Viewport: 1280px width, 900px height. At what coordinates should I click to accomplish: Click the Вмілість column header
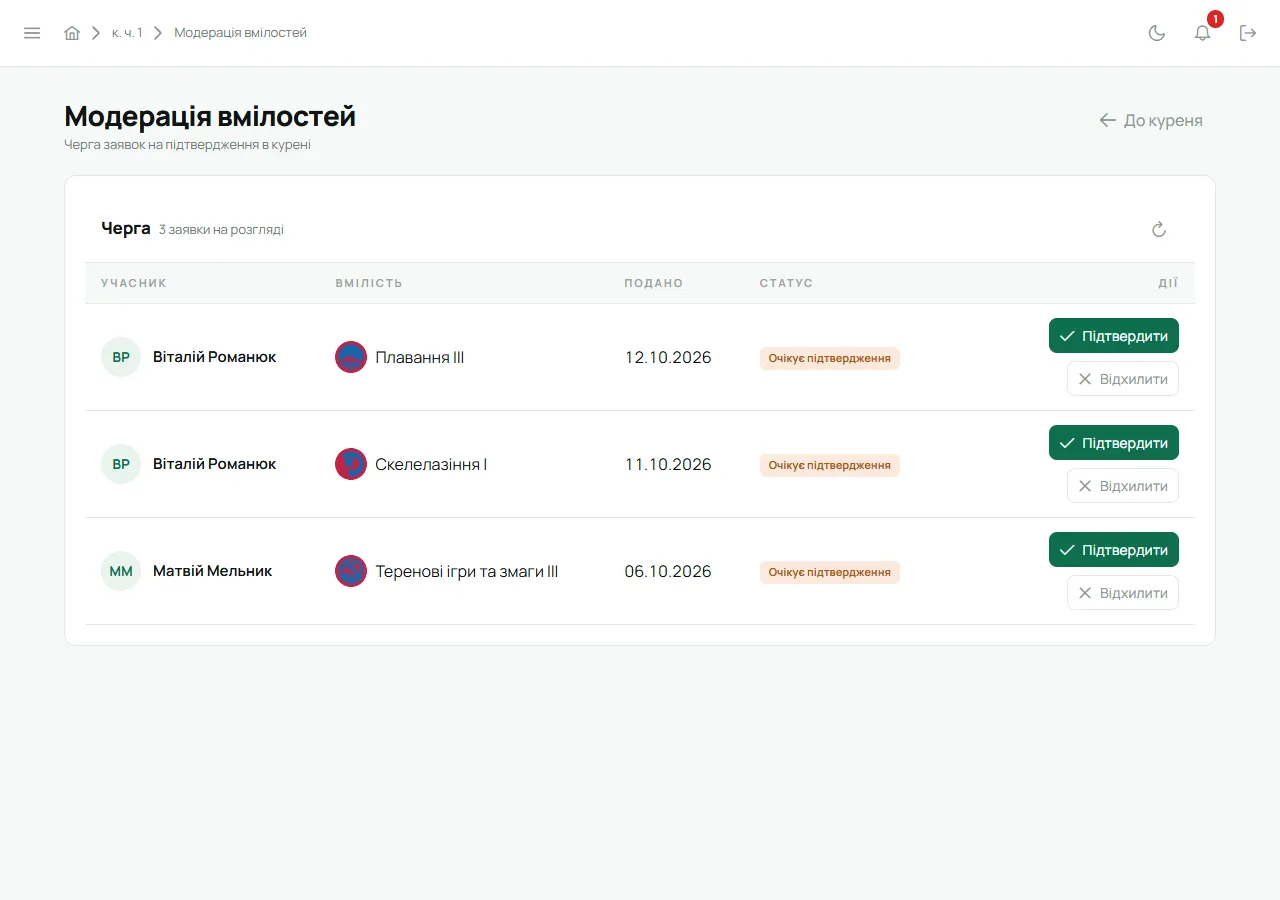(x=369, y=283)
